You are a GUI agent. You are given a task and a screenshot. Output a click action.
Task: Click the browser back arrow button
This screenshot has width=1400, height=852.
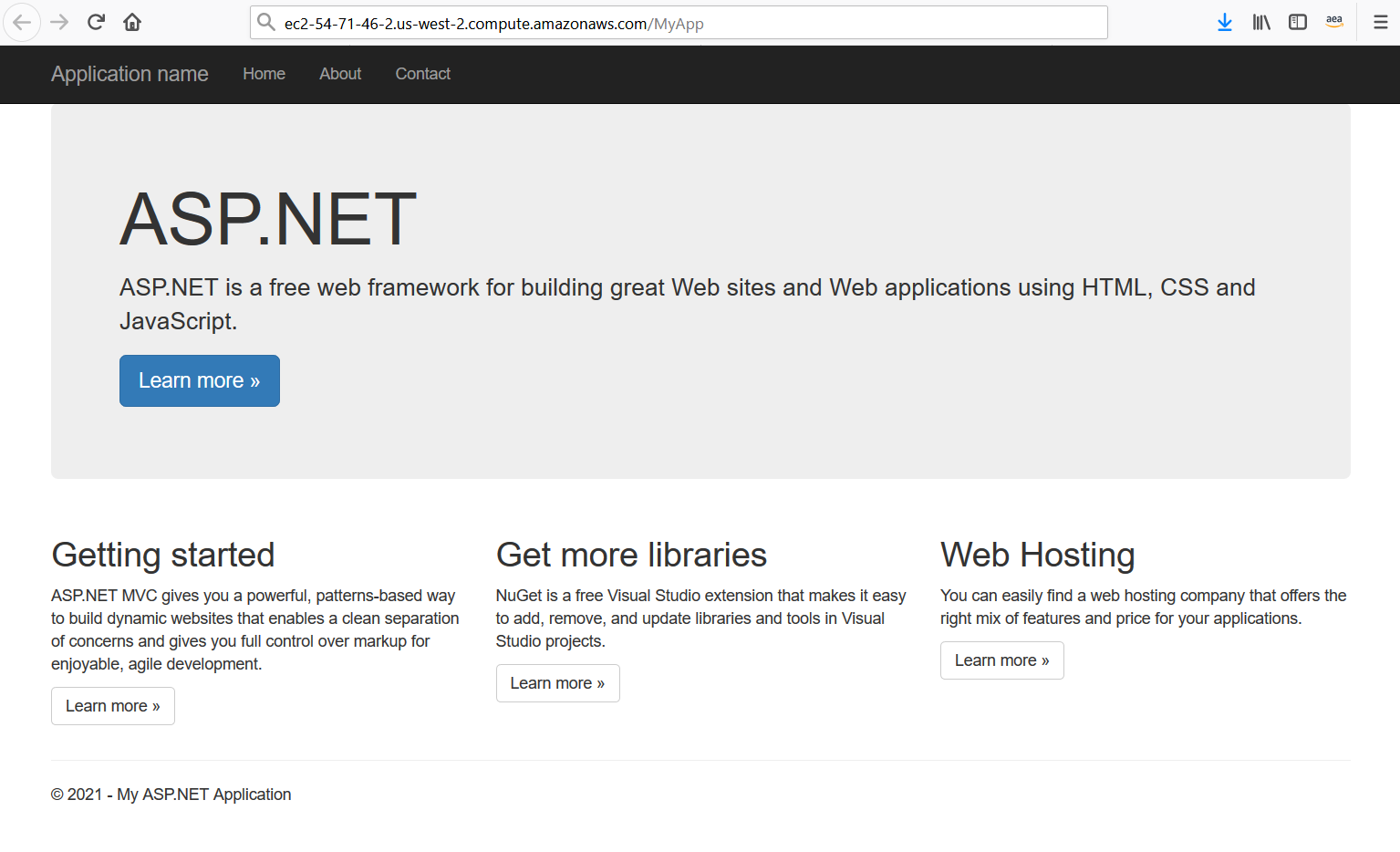(22, 22)
